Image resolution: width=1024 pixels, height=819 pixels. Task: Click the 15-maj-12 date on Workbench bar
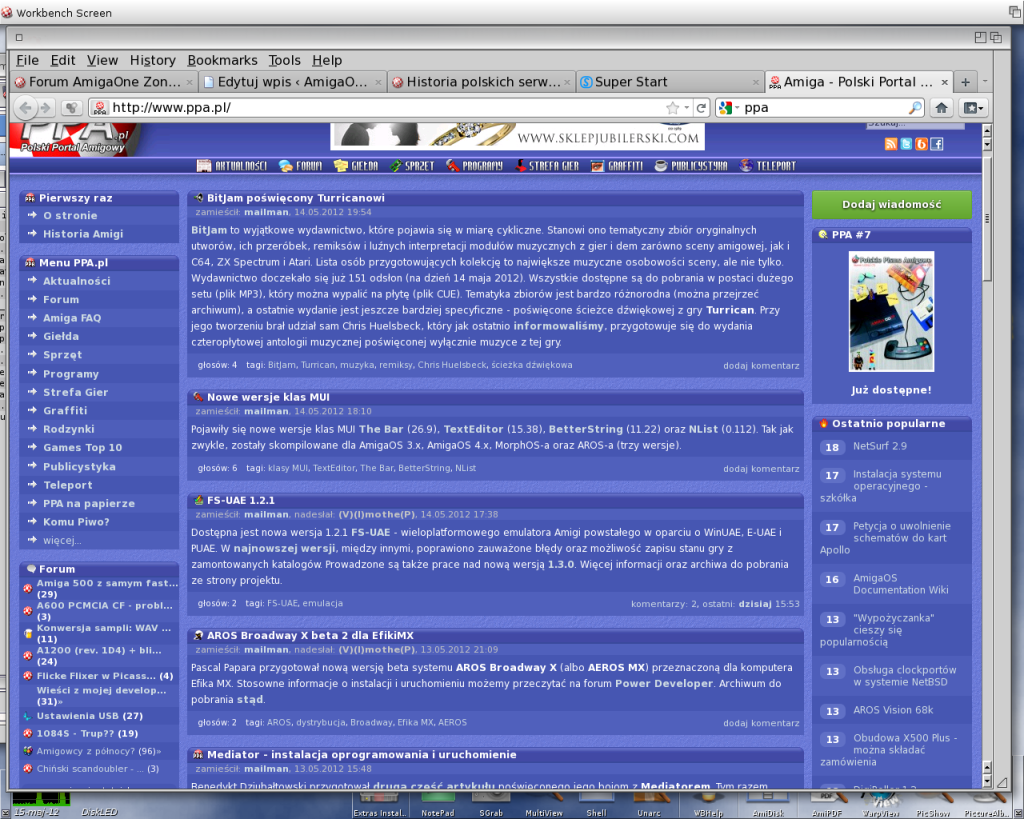37,812
